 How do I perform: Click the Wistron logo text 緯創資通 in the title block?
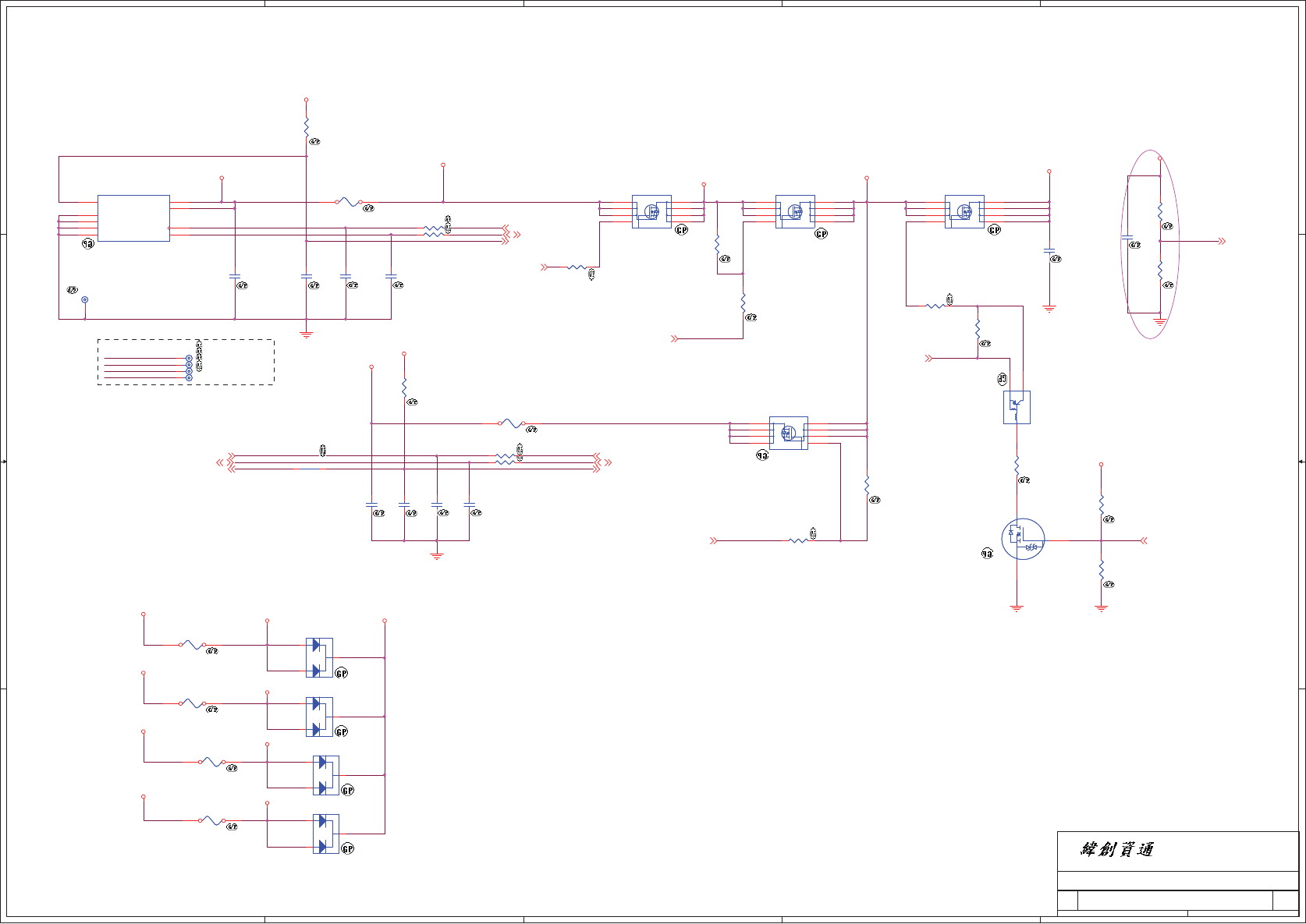[x=1117, y=850]
